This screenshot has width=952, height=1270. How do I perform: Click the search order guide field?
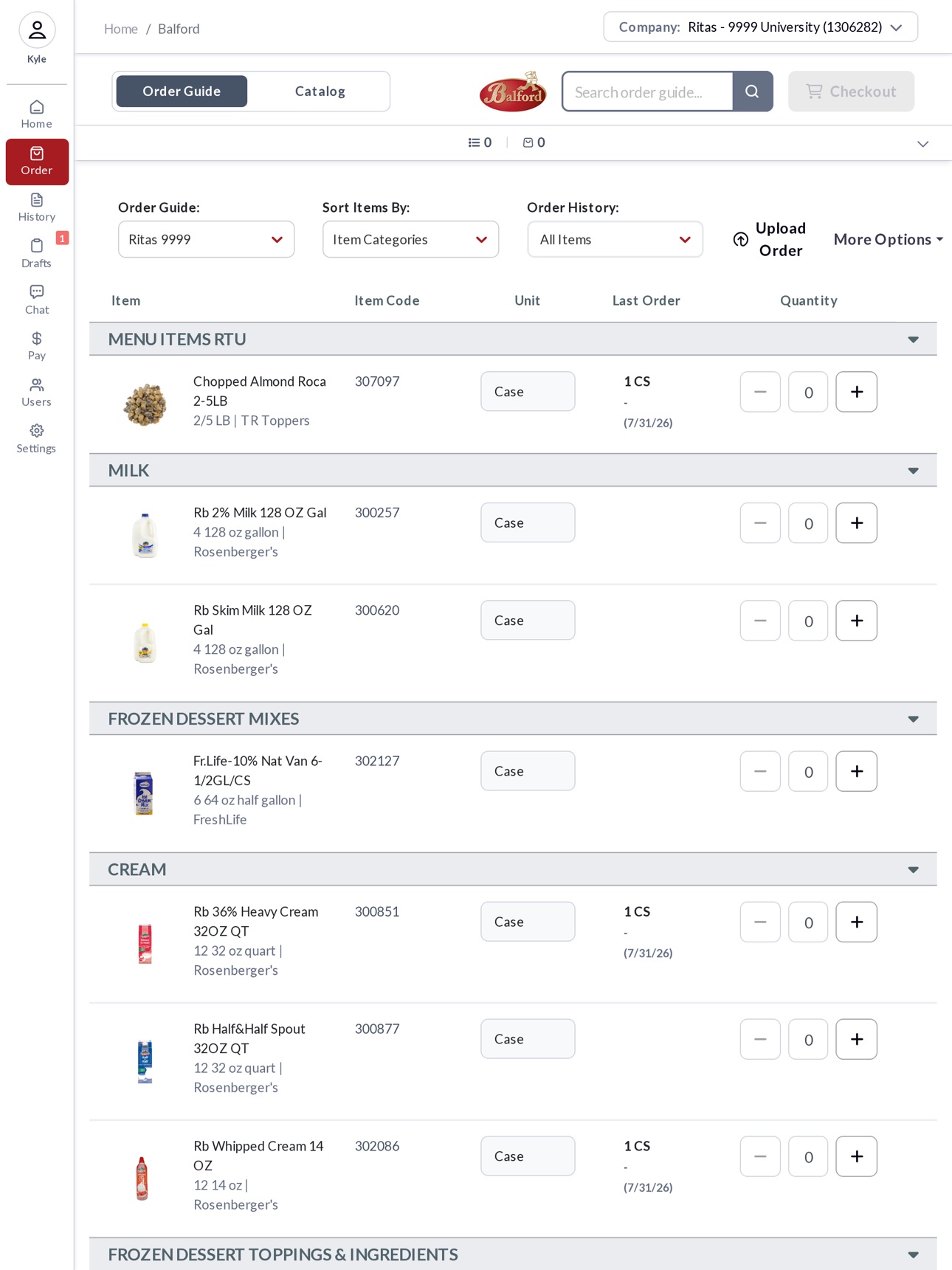648,92
